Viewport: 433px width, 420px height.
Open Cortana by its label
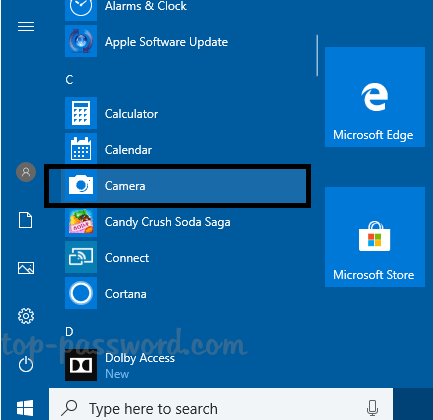(125, 294)
